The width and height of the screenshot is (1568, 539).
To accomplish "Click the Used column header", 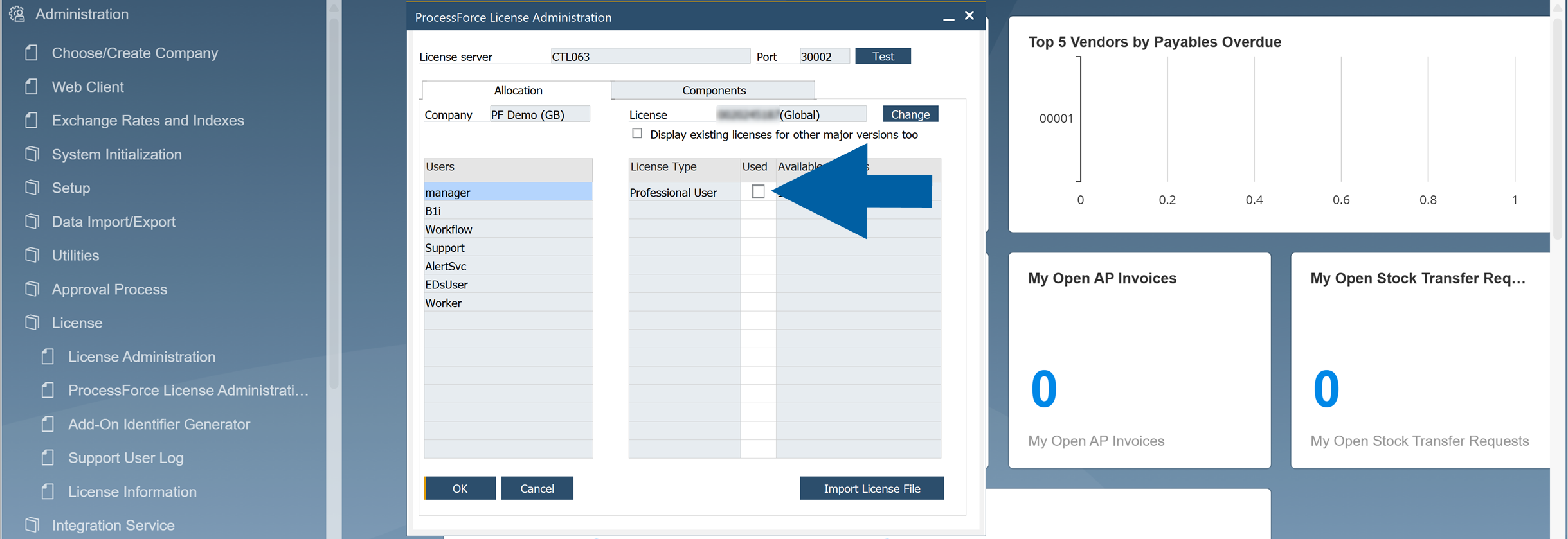I will [758, 170].
